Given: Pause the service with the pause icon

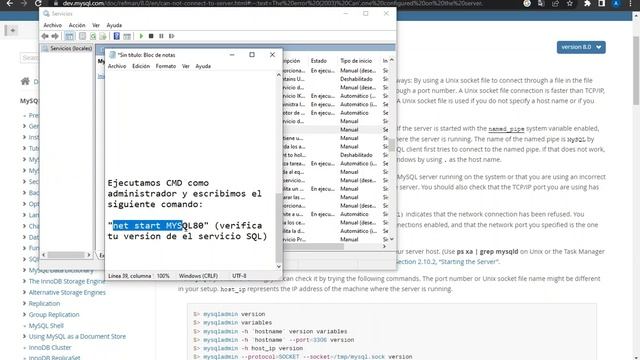Looking at the screenshot, I should pyautogui.click(x=161, y=36).
